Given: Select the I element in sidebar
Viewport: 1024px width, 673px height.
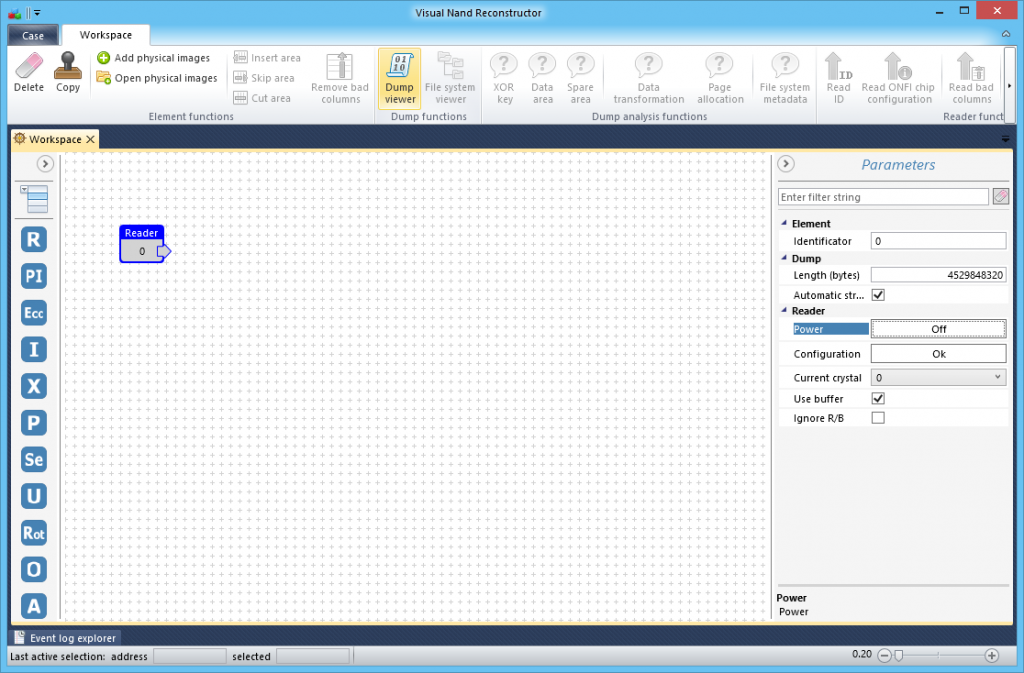Looking at the screenshot, I should 33,349.
